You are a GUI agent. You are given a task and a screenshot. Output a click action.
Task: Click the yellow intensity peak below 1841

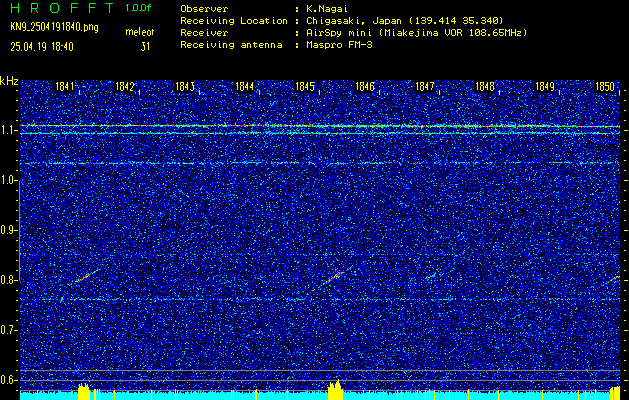[x=84, y=391]
